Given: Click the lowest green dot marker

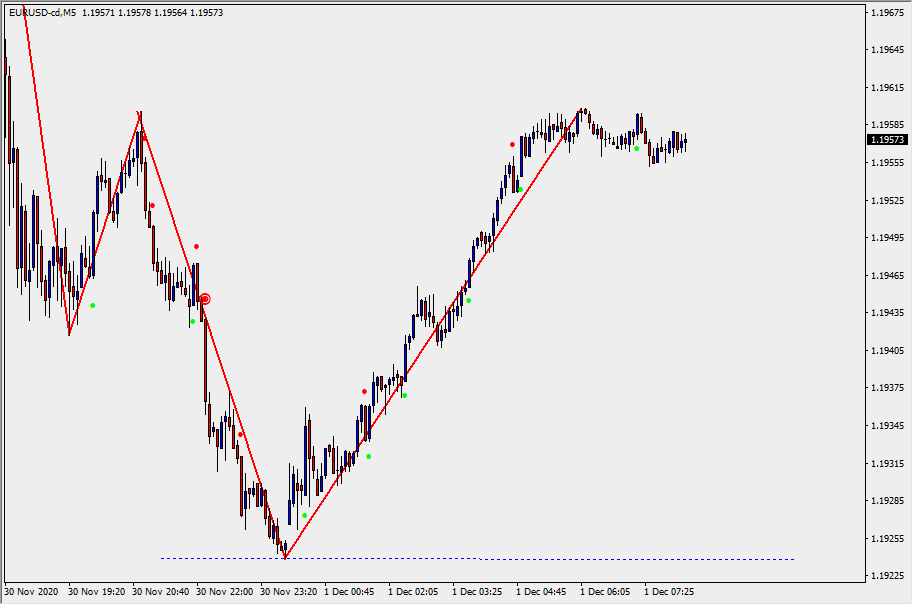Looking at the screenshot, I should [304, 516].
